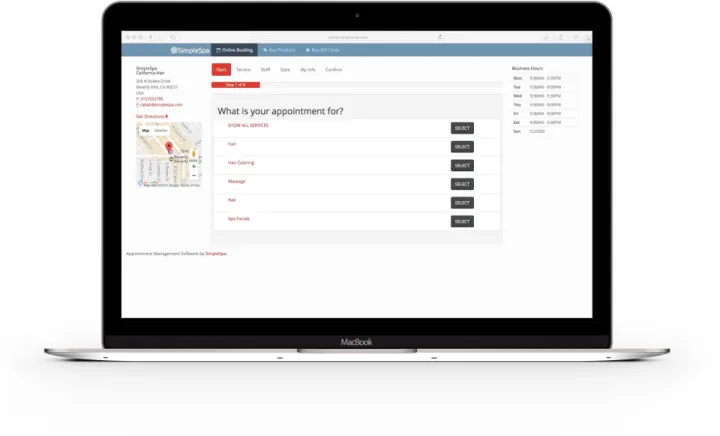Click the SimpleSpa logo in header
720x436 pixels.
[188, 49]
